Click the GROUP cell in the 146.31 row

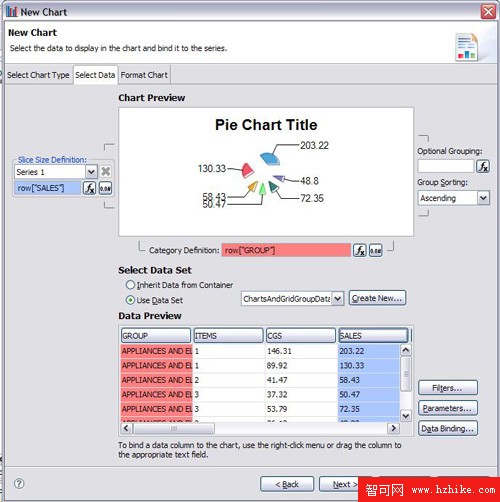pyautogui.click(x=157, y=351)
